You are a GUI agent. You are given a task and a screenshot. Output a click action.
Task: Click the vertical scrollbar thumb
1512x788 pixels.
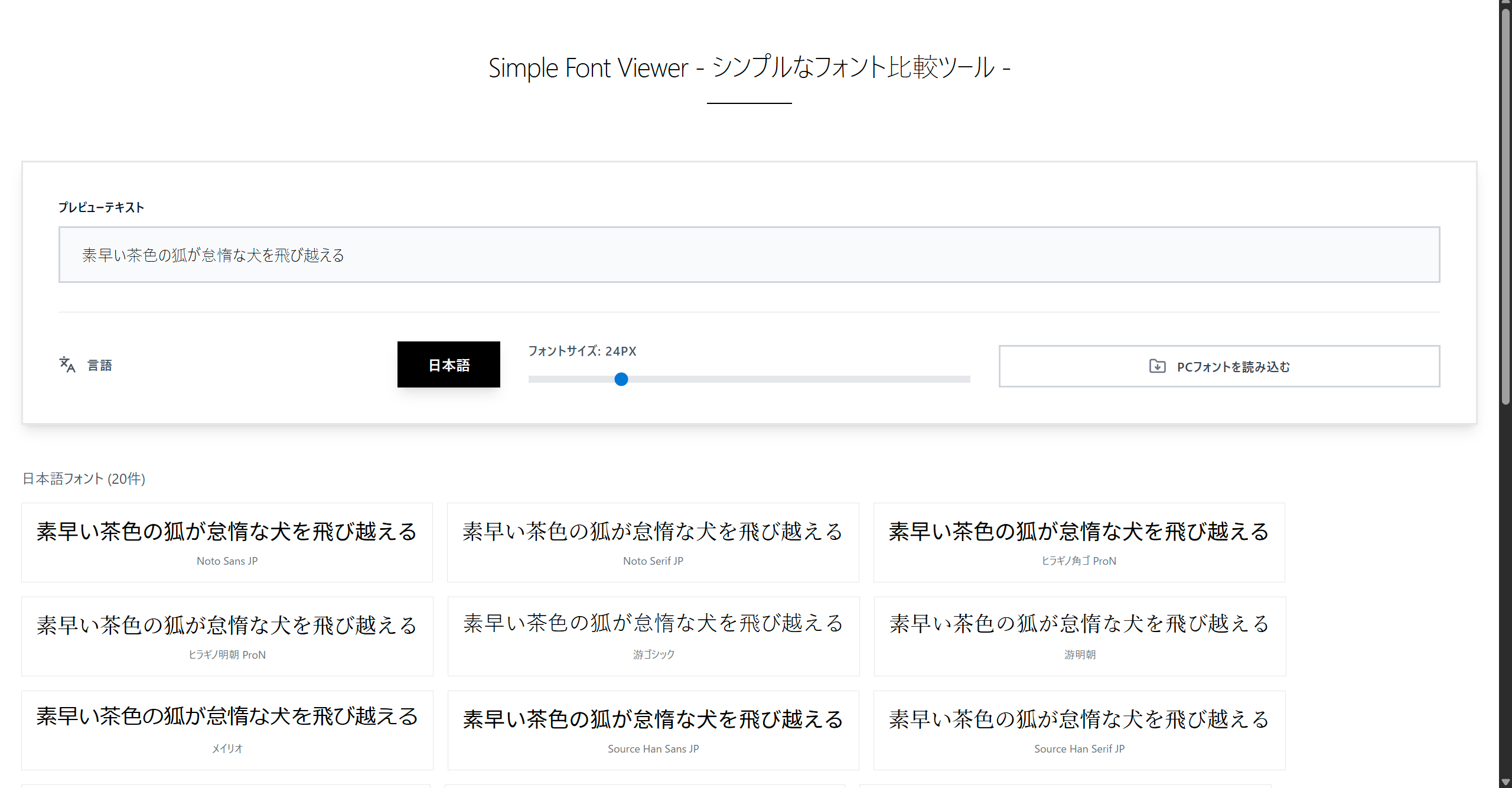1506,207
